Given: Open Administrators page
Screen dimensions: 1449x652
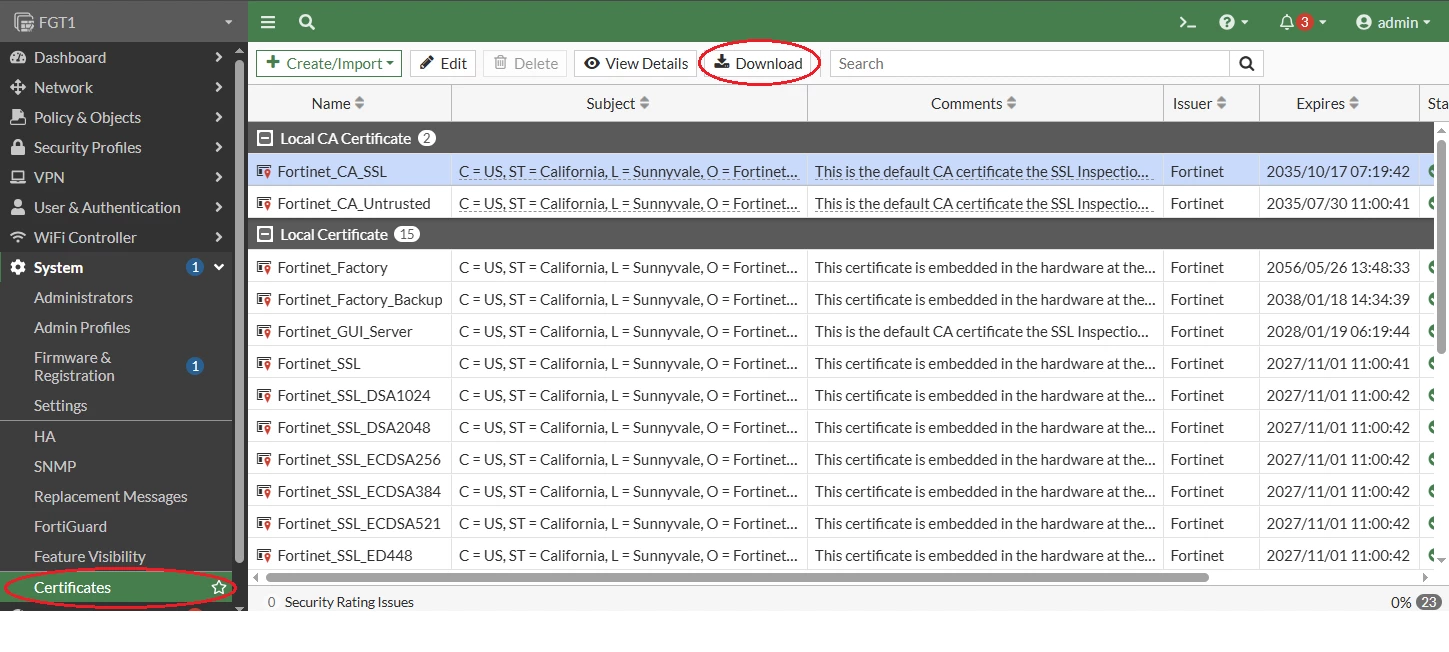Looking at the screenshot, I should pyautogui.click(x=83, y=297).
